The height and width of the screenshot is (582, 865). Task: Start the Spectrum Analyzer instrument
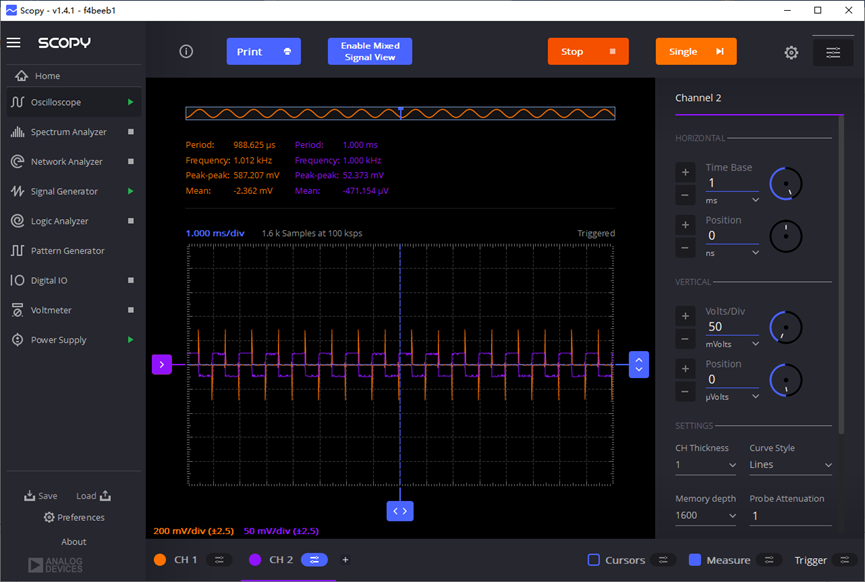click(131, 132)
